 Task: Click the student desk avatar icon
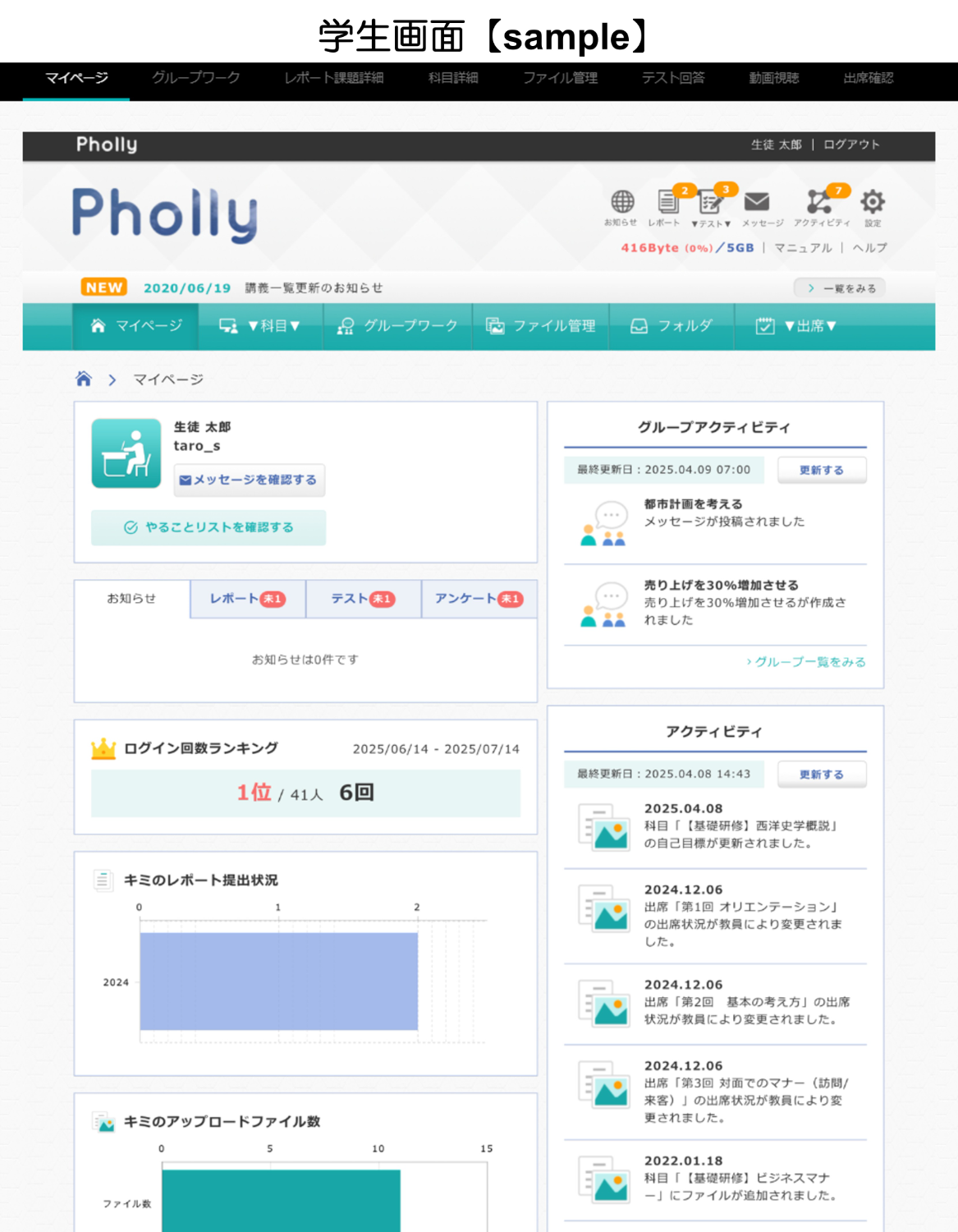click(x=126, y=453)
